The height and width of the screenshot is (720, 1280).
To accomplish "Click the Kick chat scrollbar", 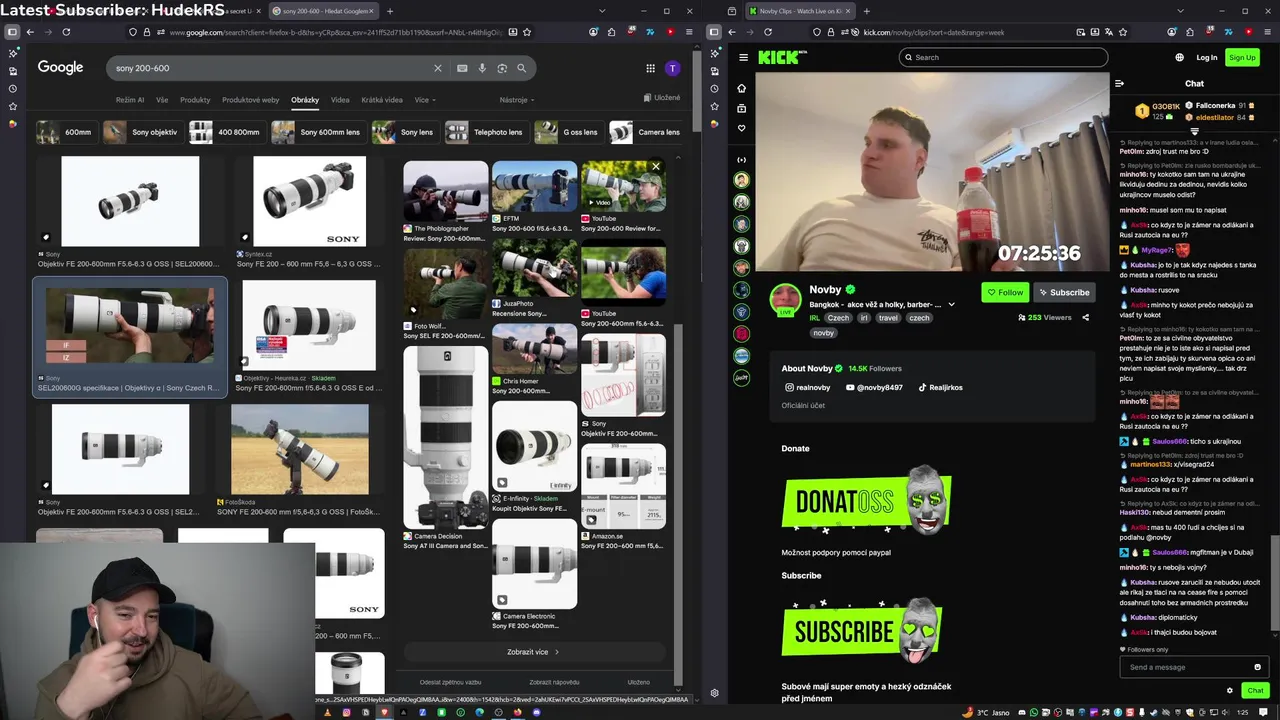I will click(1274, 582).
